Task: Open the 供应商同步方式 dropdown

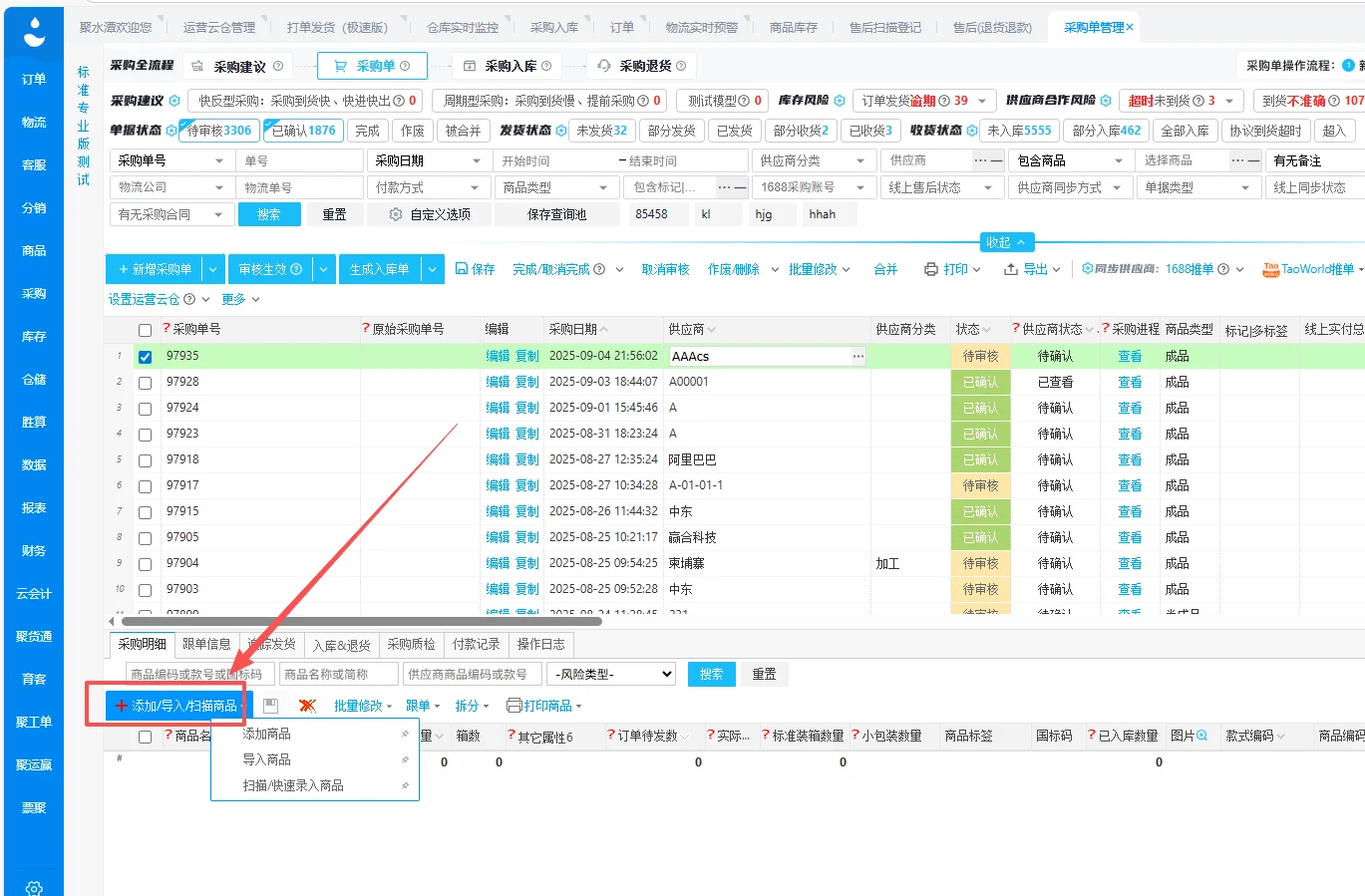Action: click(x=1069, y=187)
